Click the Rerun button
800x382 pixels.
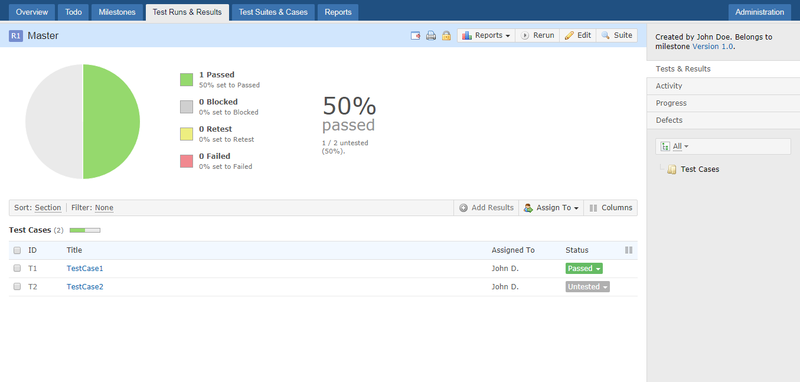click(538, 36)
